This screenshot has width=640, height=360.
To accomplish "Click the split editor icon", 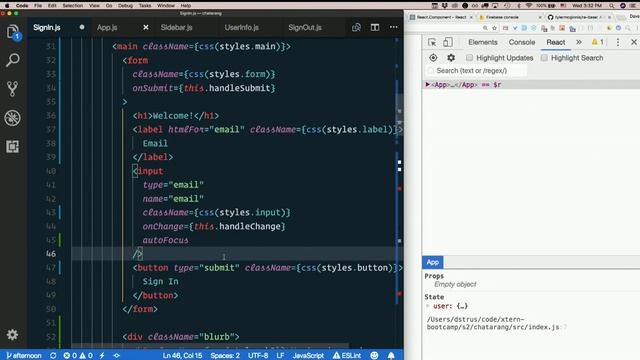I will click(x=375, y=27).
